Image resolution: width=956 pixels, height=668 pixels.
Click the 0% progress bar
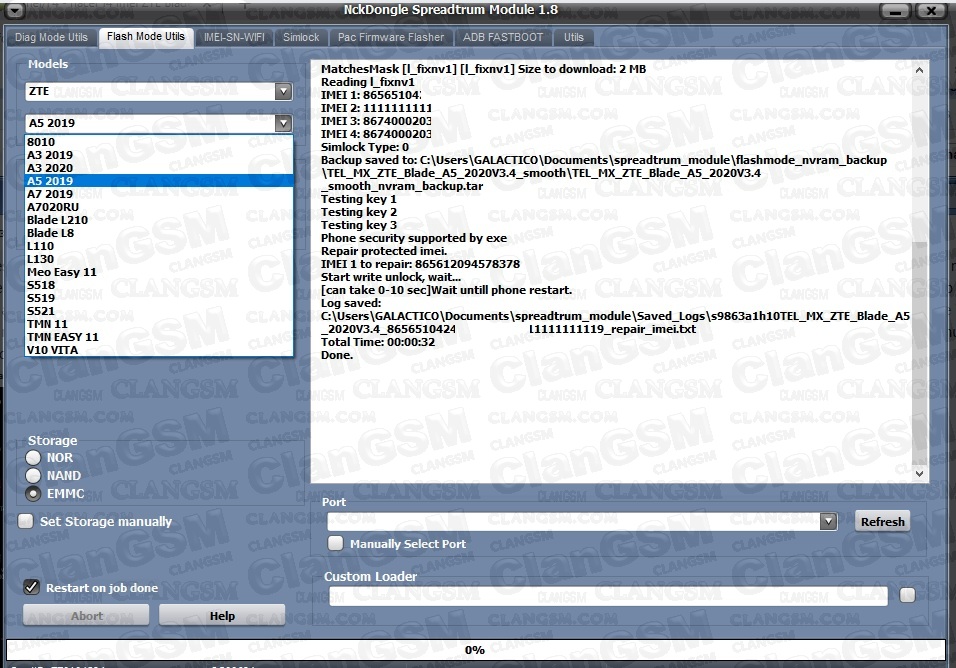pos(475,650)
